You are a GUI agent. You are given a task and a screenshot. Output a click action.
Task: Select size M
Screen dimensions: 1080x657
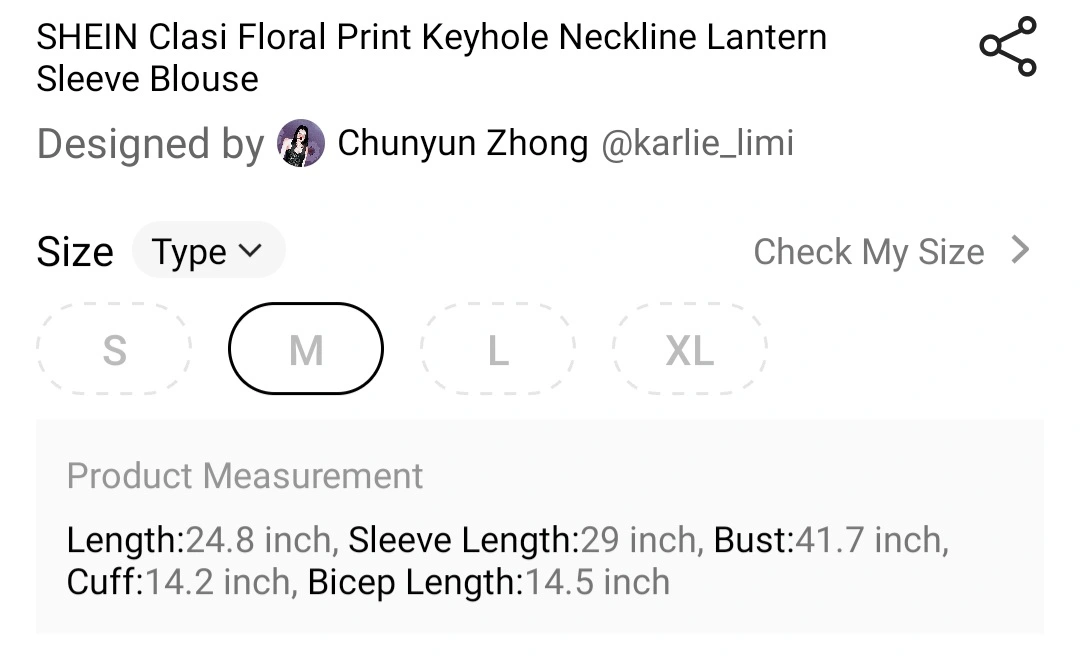(x=306, y=348)
